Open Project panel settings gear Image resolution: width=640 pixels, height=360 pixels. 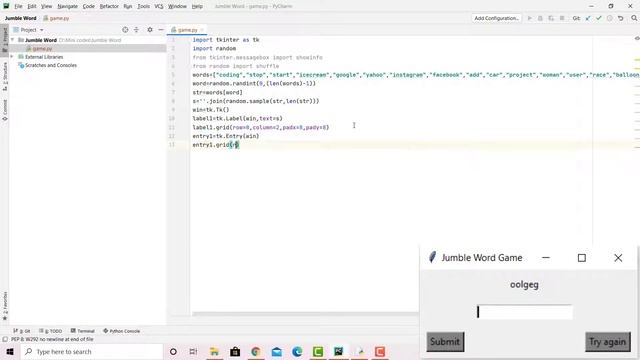[150, 30]
